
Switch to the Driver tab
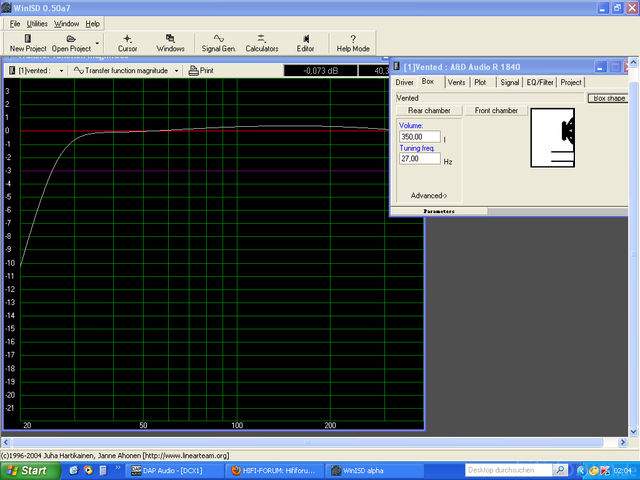pyautogui.click(x=404, y=82)
